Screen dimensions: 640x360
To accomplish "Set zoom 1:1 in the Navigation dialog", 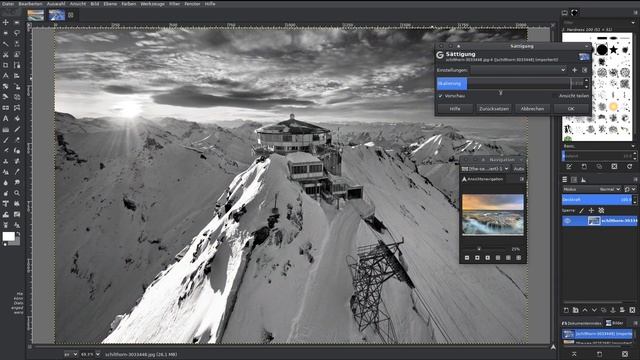I will (487, 258).
